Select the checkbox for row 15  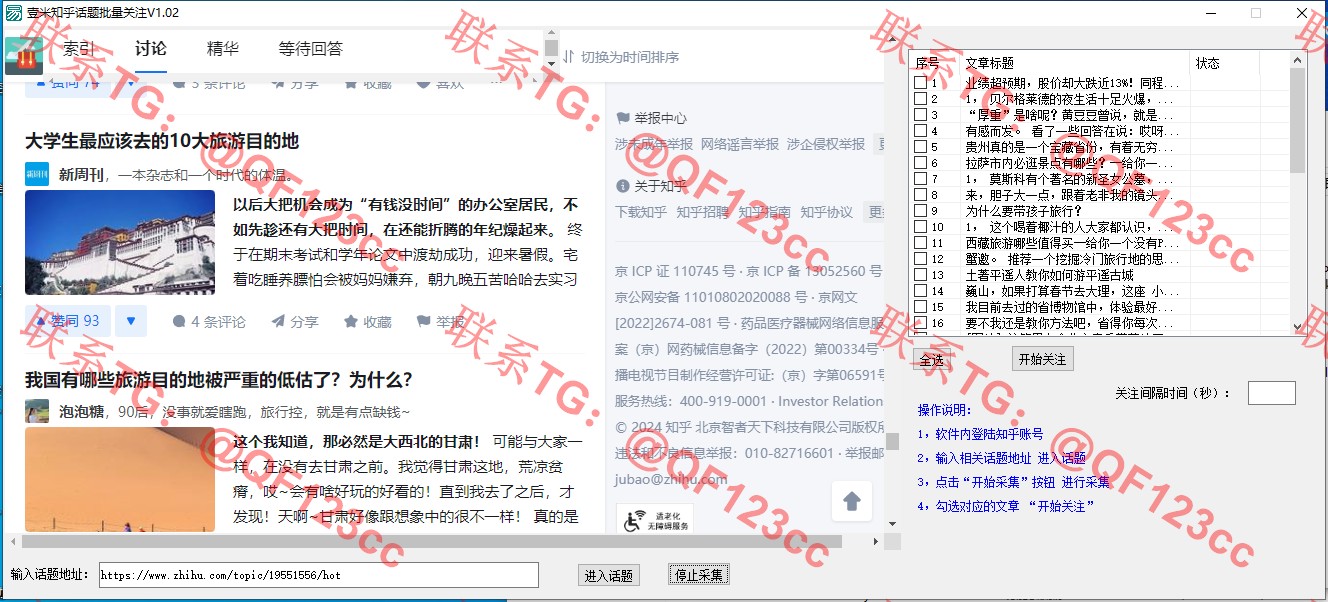[x=920, y=307]
